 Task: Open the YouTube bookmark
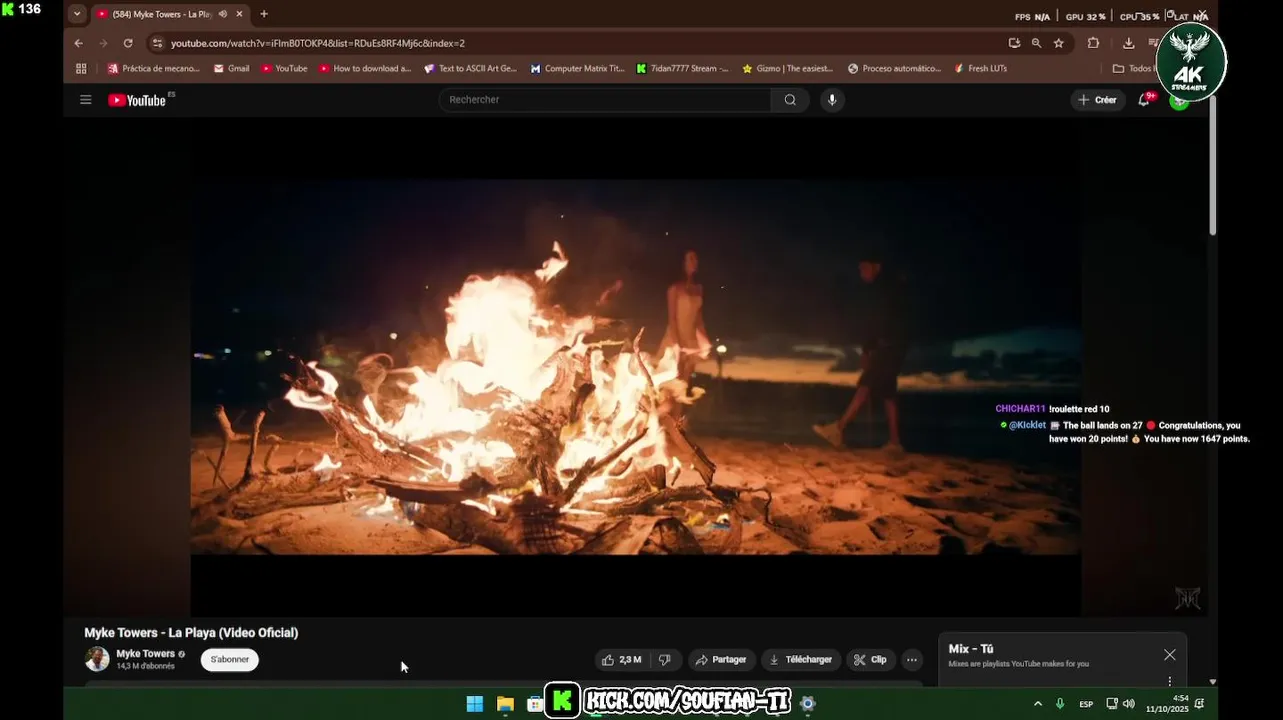pos(284,69)
